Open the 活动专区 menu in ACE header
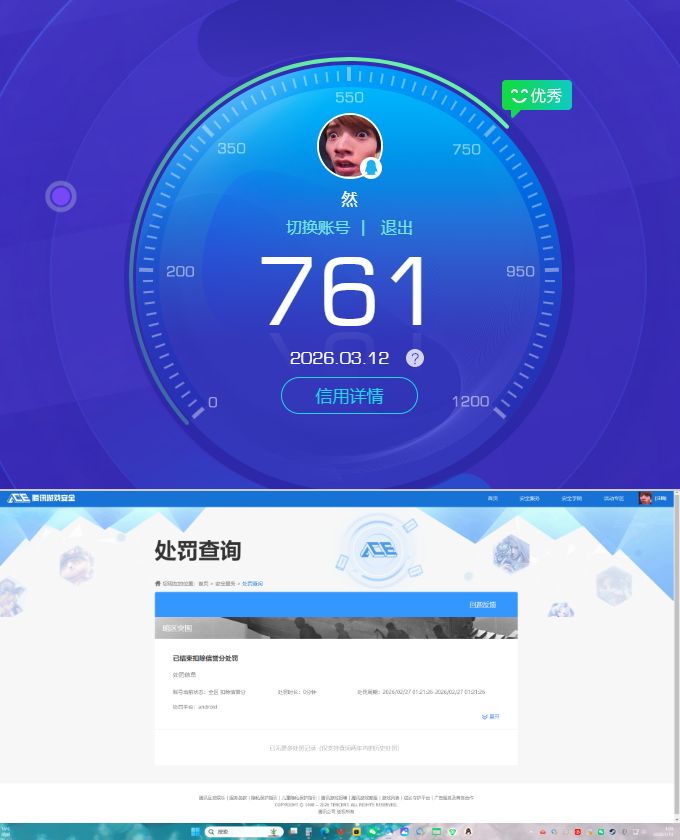The width and height of the screenshot is (680, 840). click(x=614, y=499)
